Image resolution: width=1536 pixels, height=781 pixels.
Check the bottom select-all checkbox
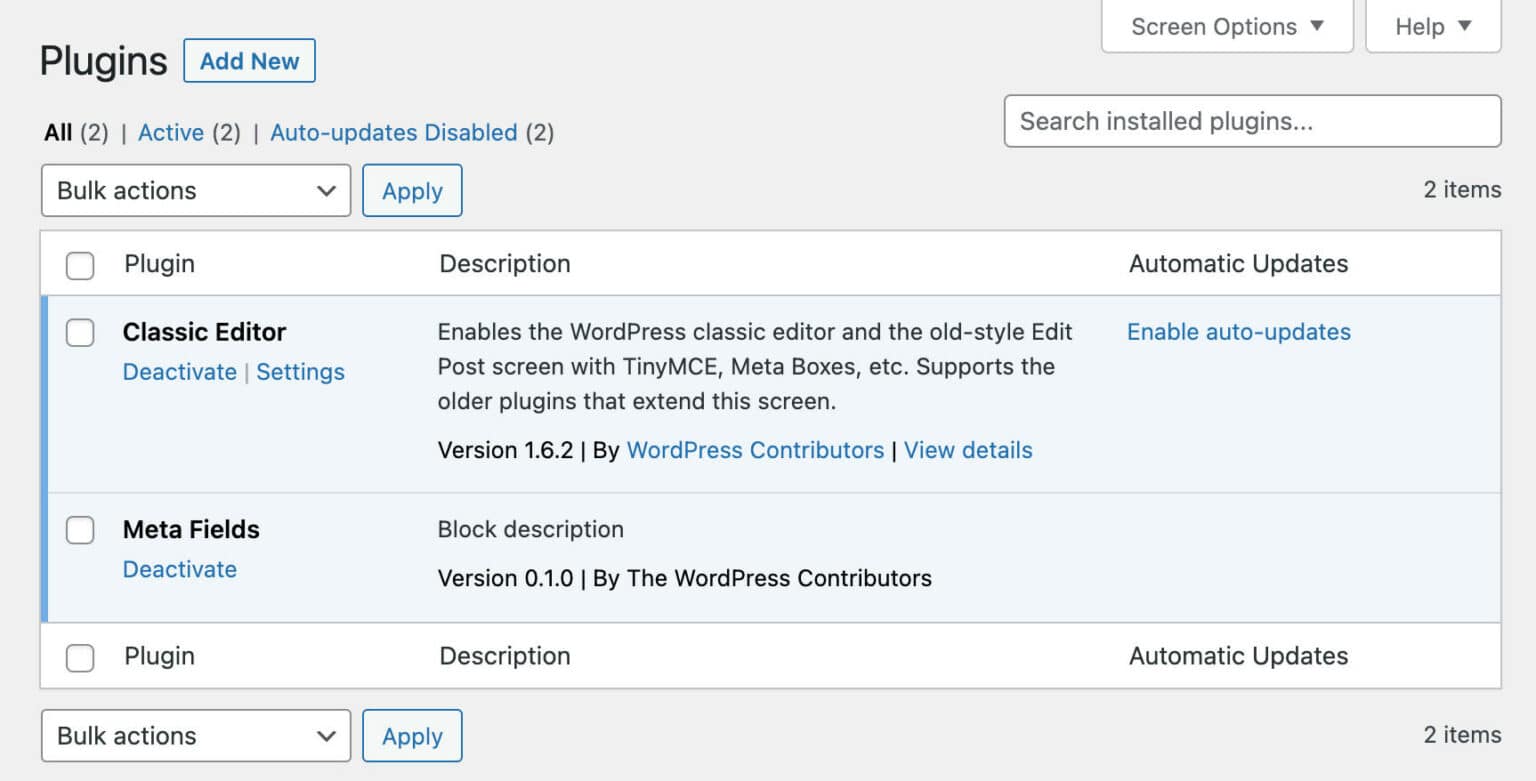(80, 656)
